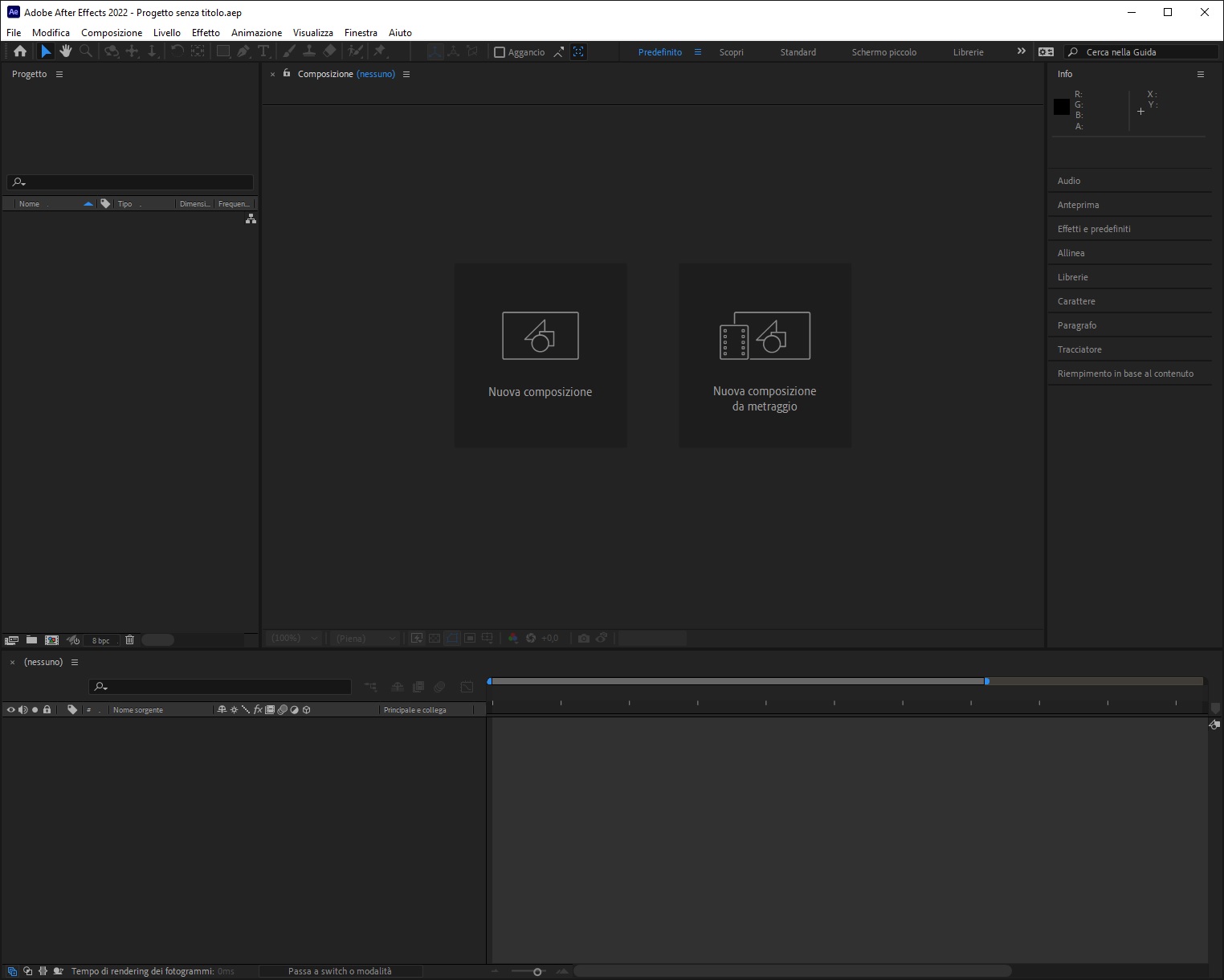1224x980 pixels.
Task: Go to the Home screen icon
Action: (x=20, y=51)
